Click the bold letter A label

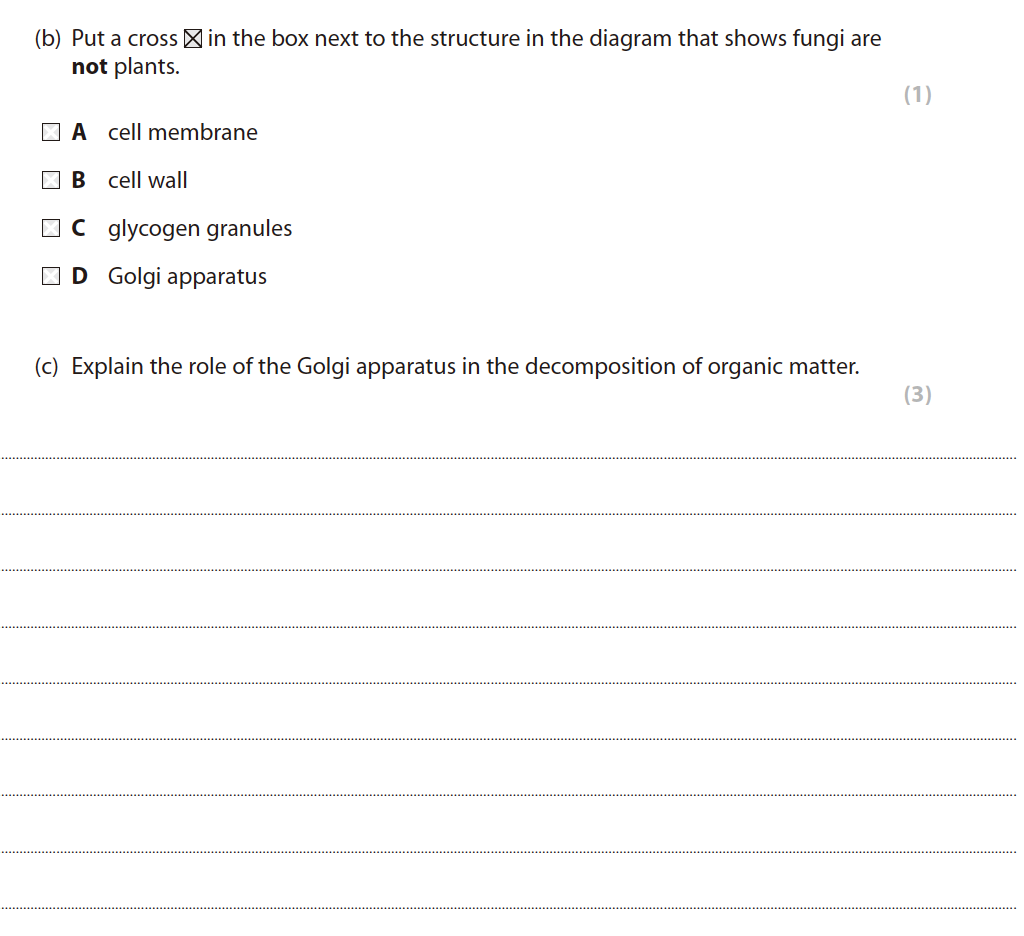79,132
